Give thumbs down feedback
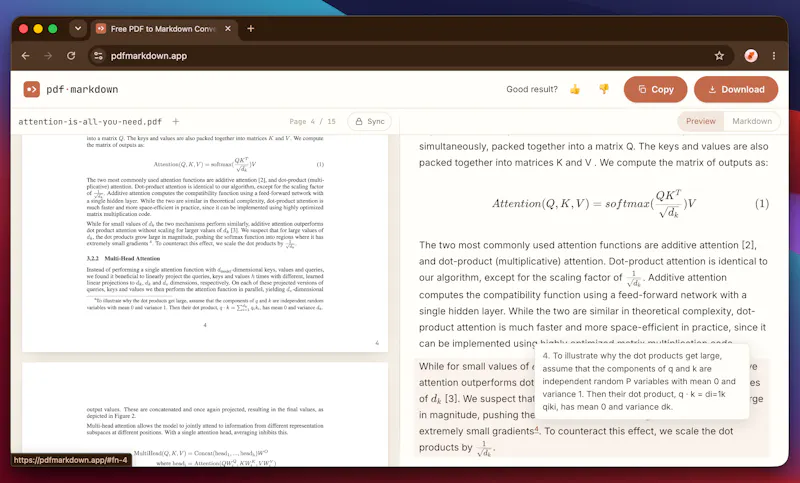Viewport: 800px width, 483px height. click(x=604, y=89)
